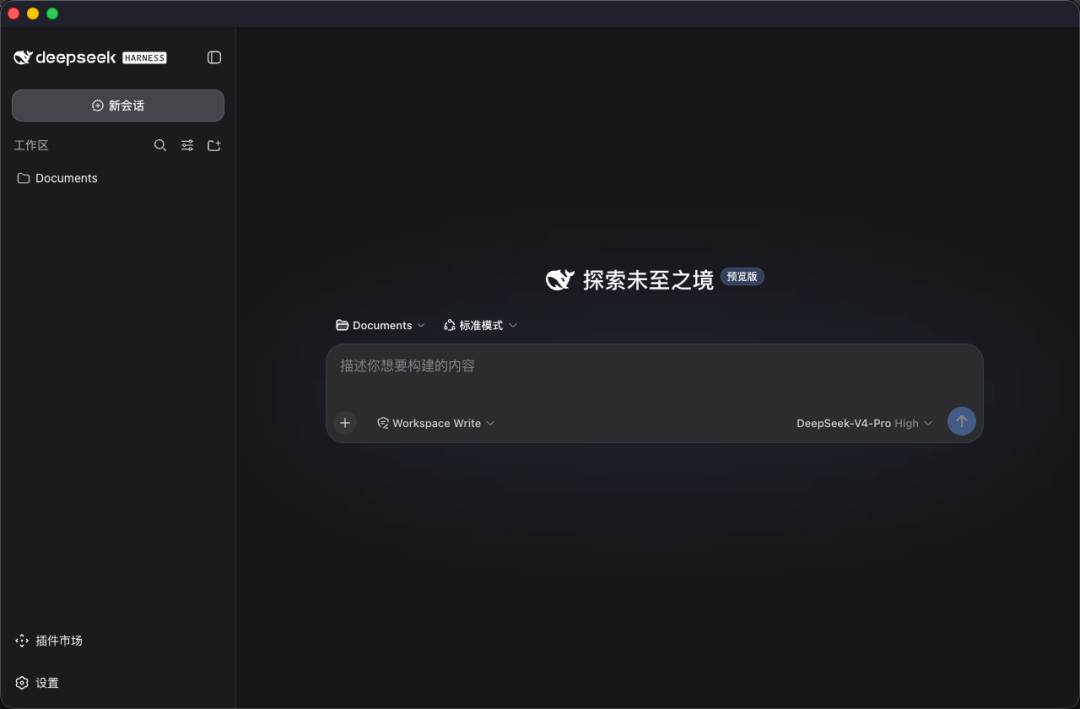
Task: Open 设置 settings
Action: (x=37, y=683)
